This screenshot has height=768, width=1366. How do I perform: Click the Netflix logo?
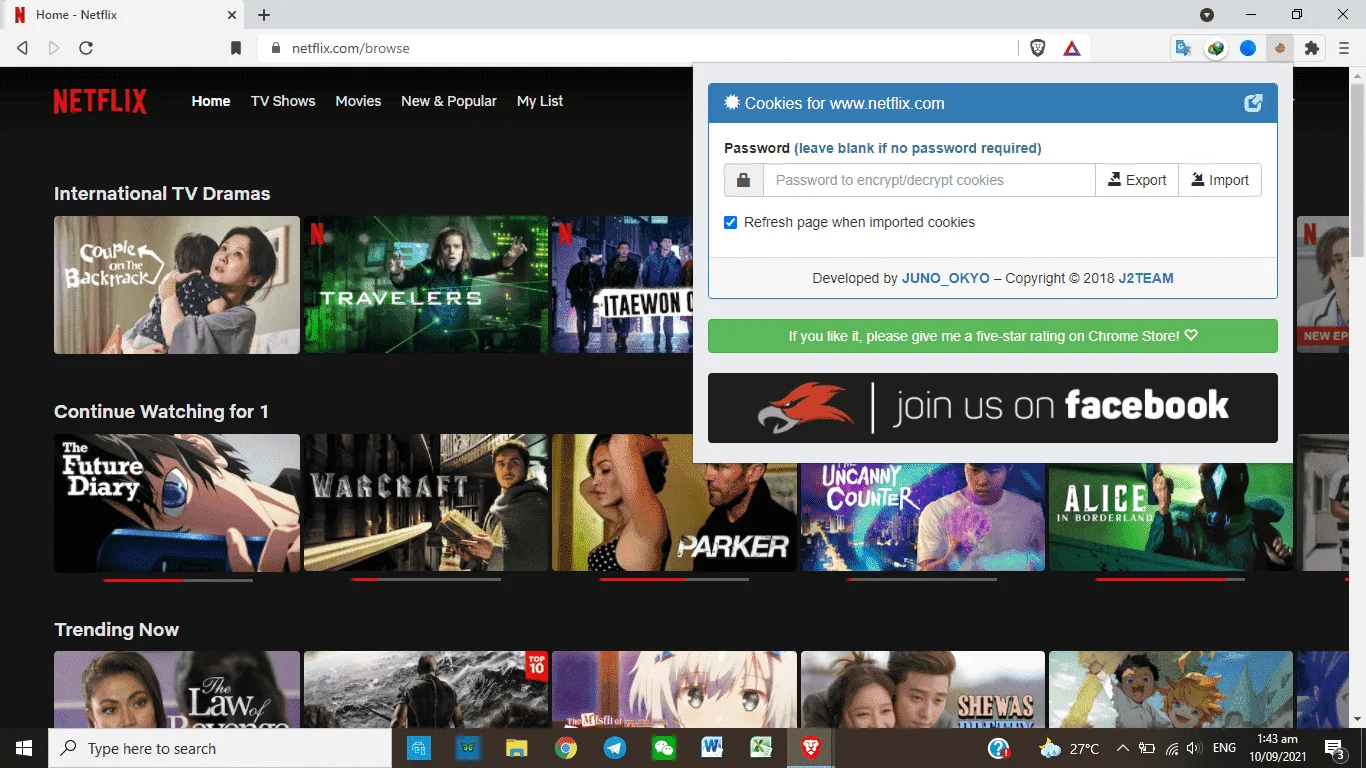pos(100,101)
